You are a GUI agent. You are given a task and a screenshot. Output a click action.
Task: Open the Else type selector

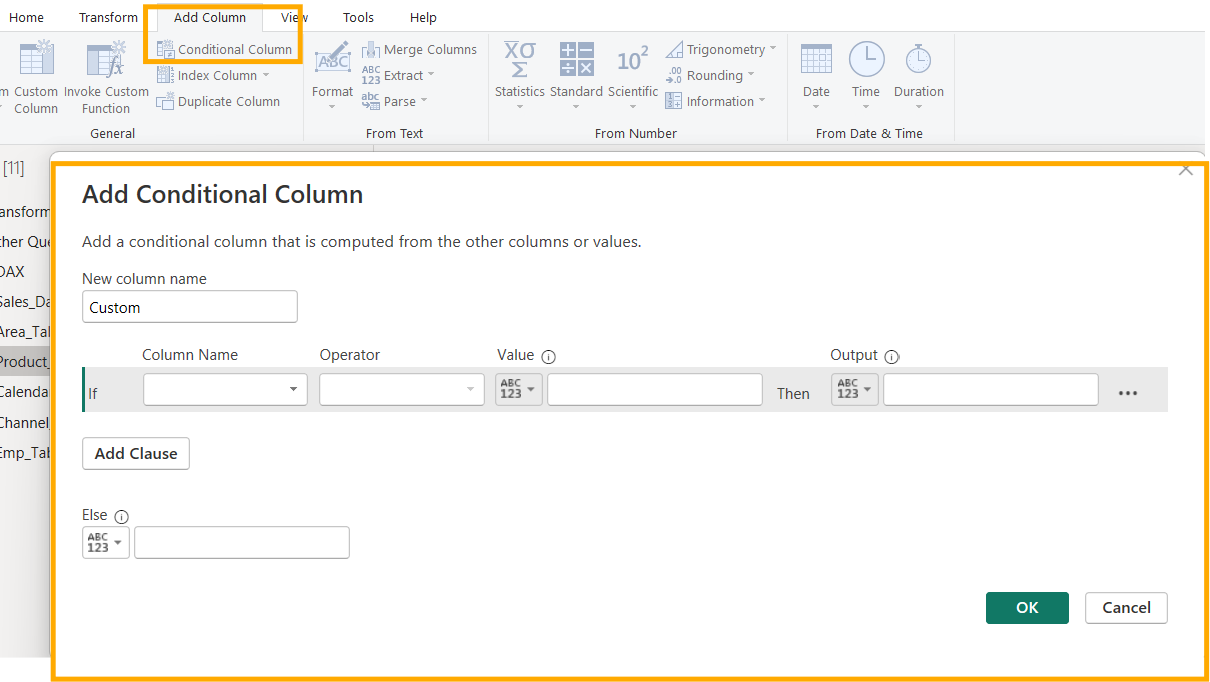click(106, 542)
